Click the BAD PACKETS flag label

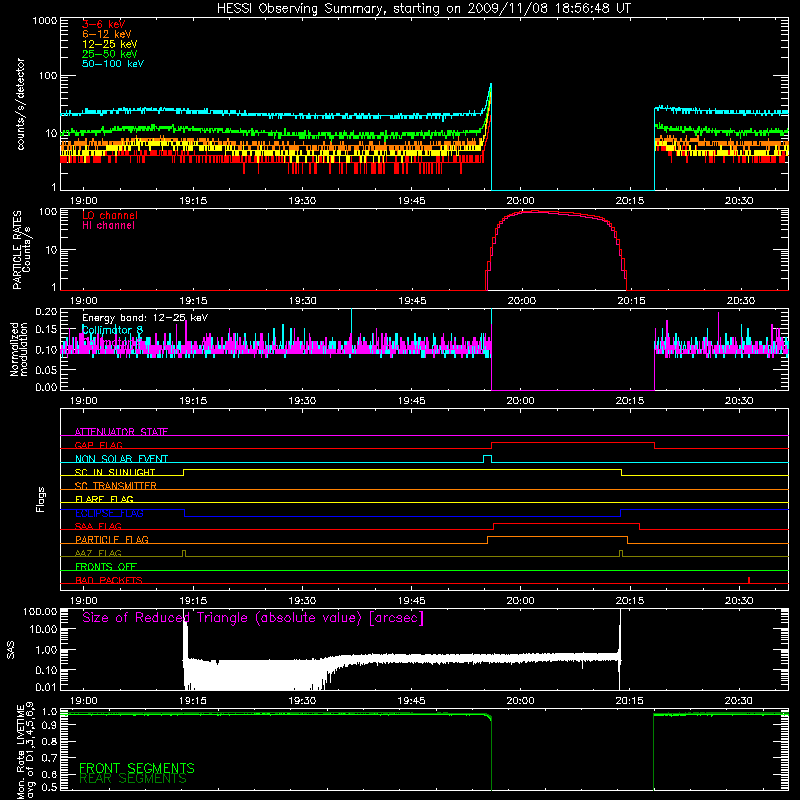pyautogui.click(x=109, y=580)
